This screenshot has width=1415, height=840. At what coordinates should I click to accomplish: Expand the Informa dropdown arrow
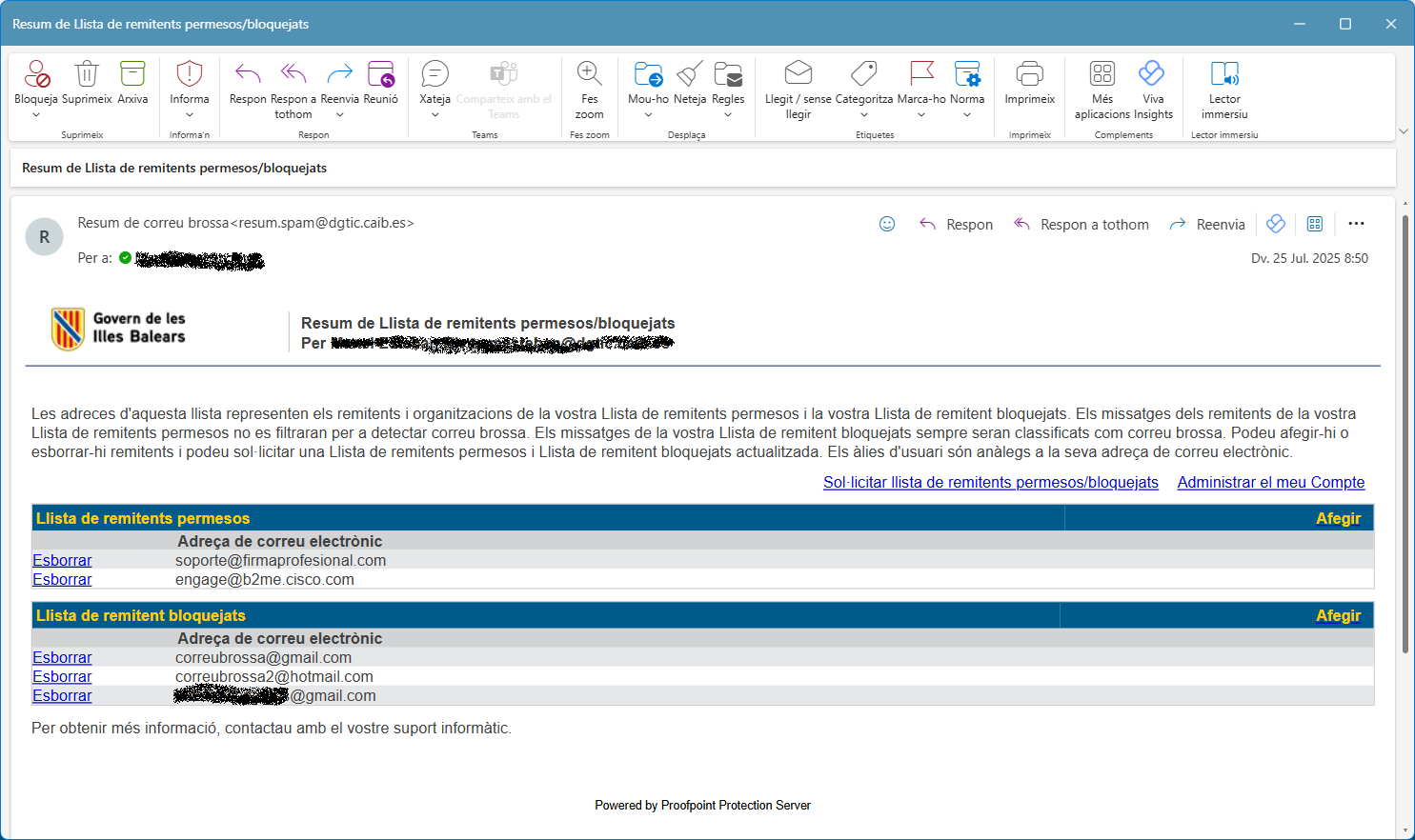pos(190,115)
